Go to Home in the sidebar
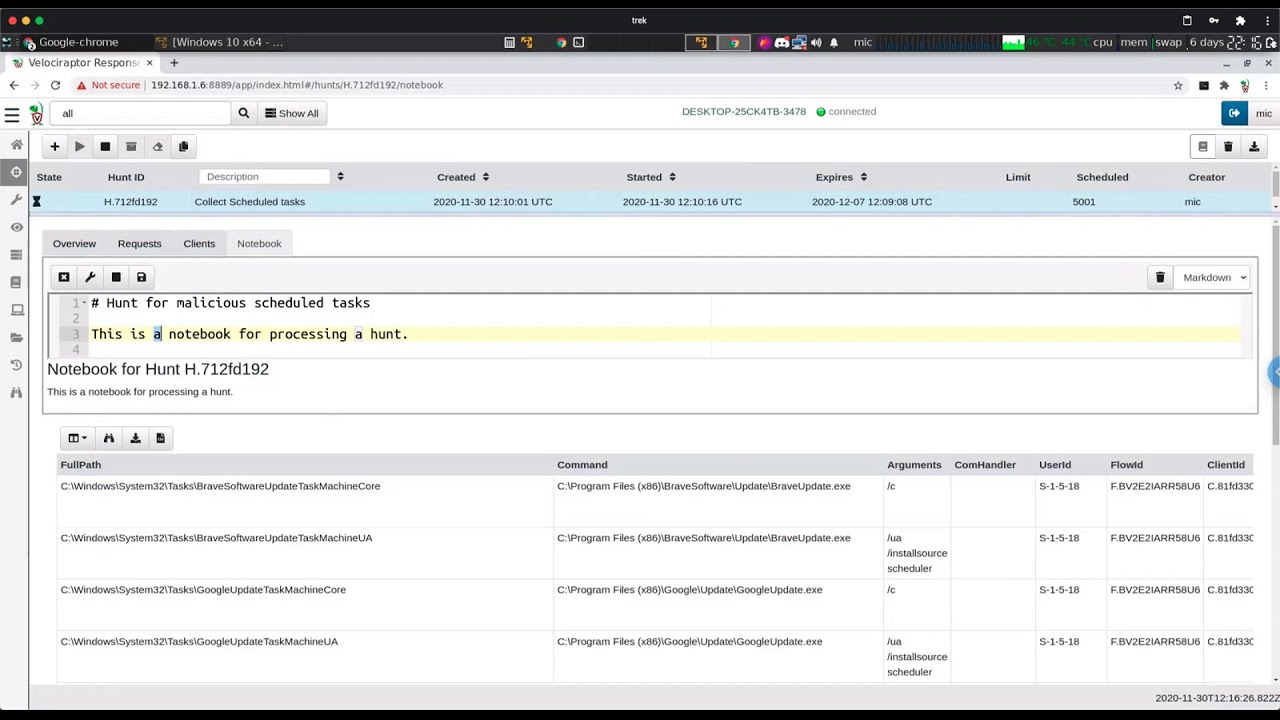This screenshot has height=720, width=1280. 16,145
